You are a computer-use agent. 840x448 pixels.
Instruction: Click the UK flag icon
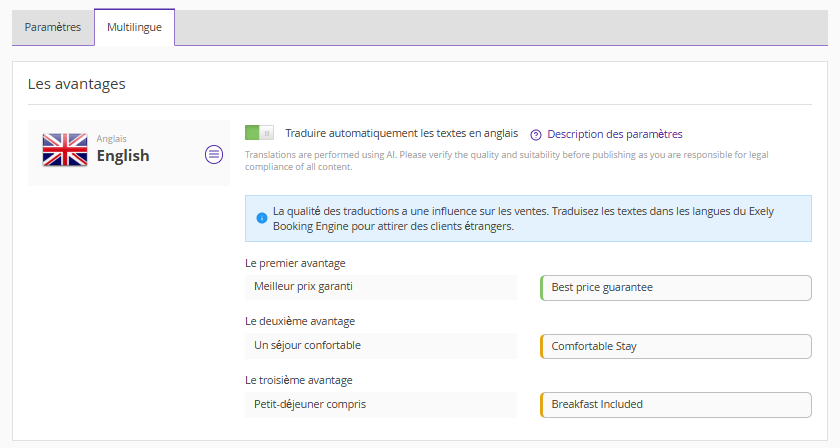65,150
